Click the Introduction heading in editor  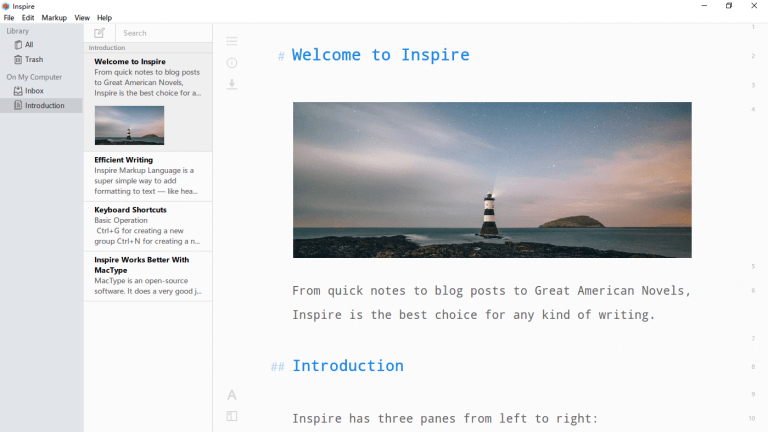(x=348, y=365)
